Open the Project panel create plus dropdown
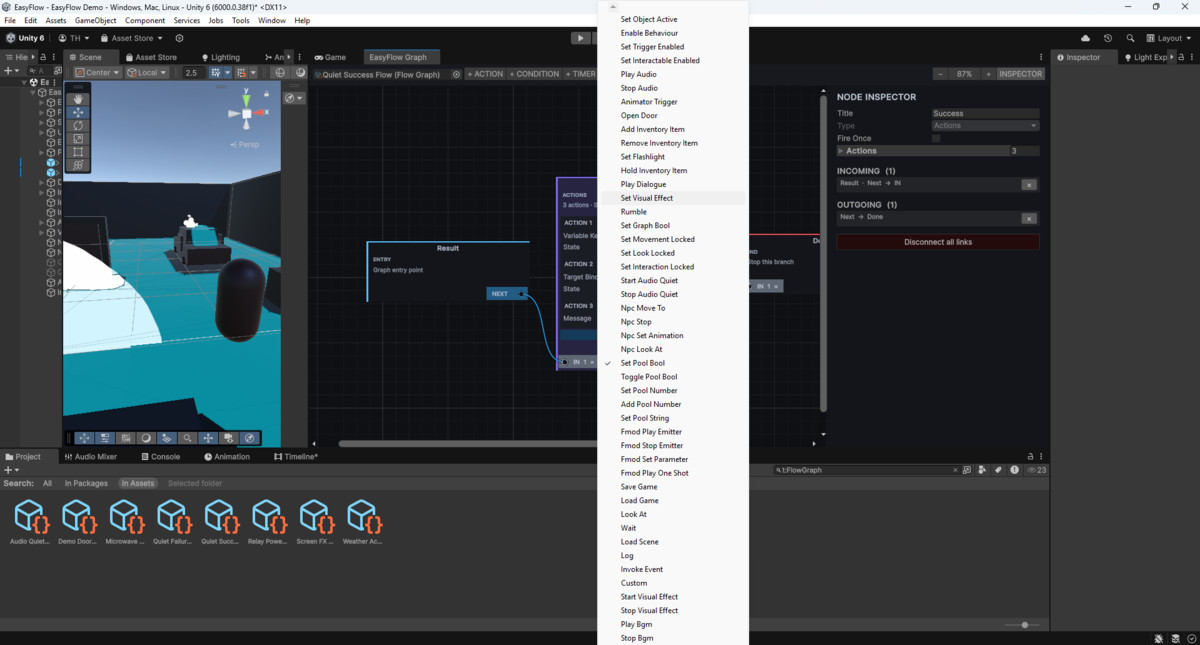Viewport: 1200px width, 645px height. (12, 470)
